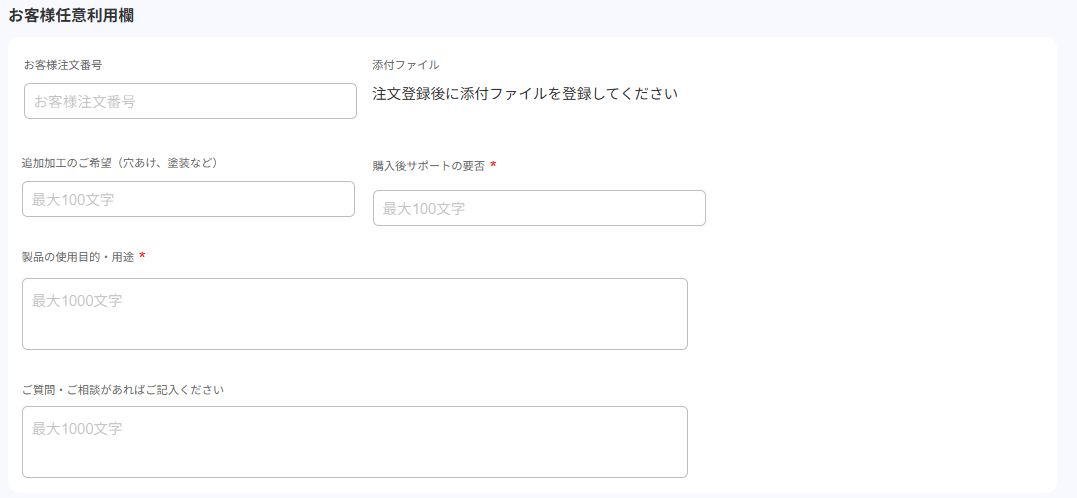Click the ご質問・ご相談があればご記入ください label
Viewport: 1077px width, 498px height.
coord(122,389)
